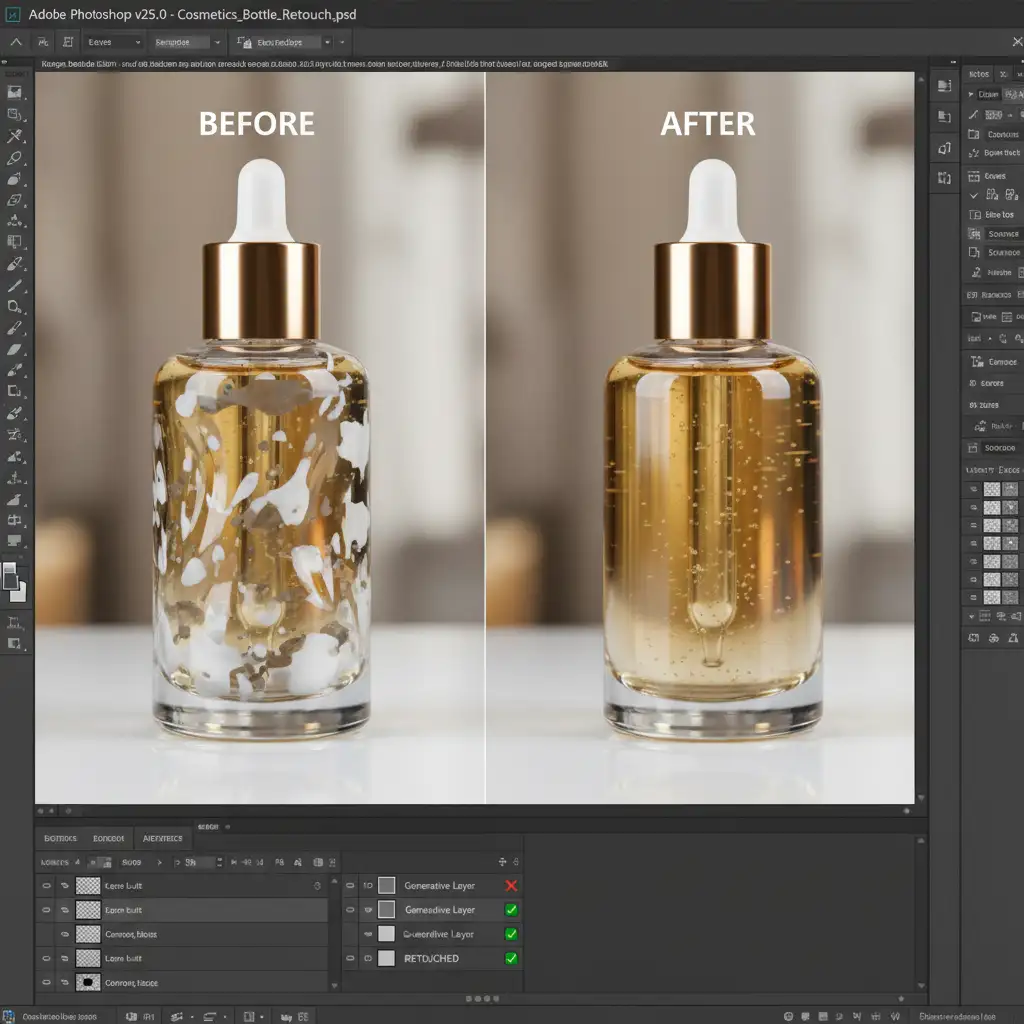Toggle the red X on first Generative Layer

coord(511,886)
